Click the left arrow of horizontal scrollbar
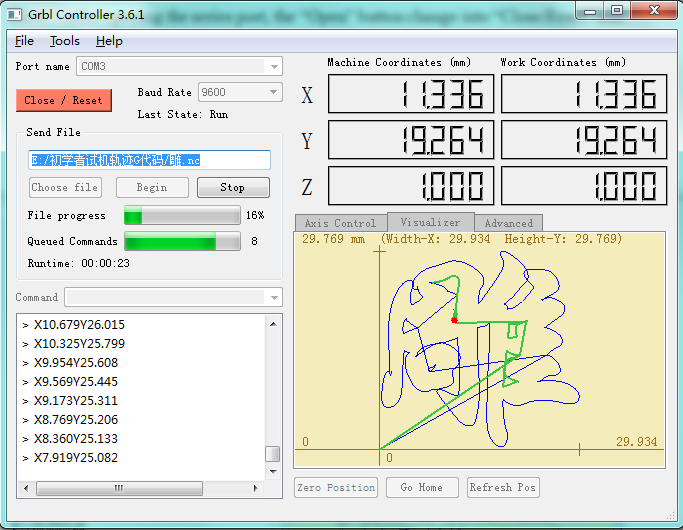 pyautogui.click(x=26, y=488)
